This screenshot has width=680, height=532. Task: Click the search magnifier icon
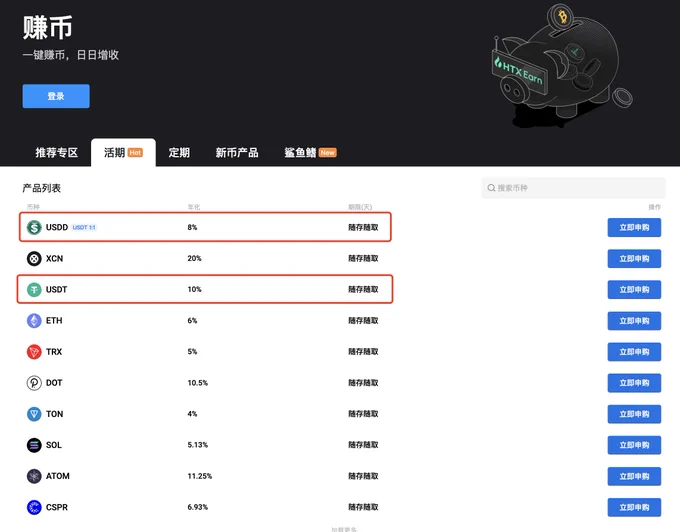coord(491,188)
